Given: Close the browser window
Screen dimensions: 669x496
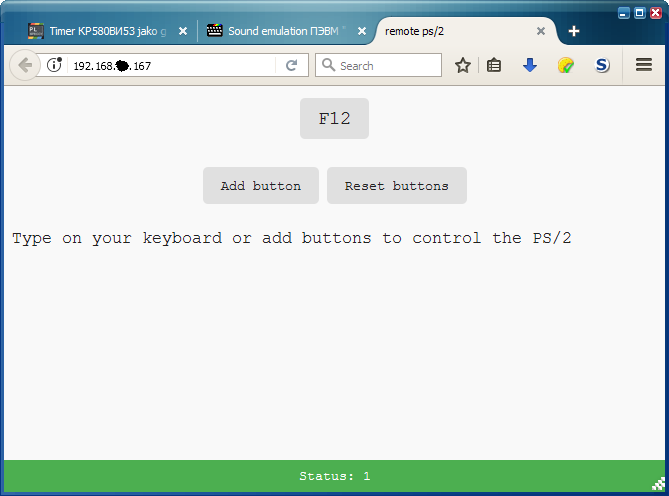Looking at the screenshot, I should click(x=656, y=13).
